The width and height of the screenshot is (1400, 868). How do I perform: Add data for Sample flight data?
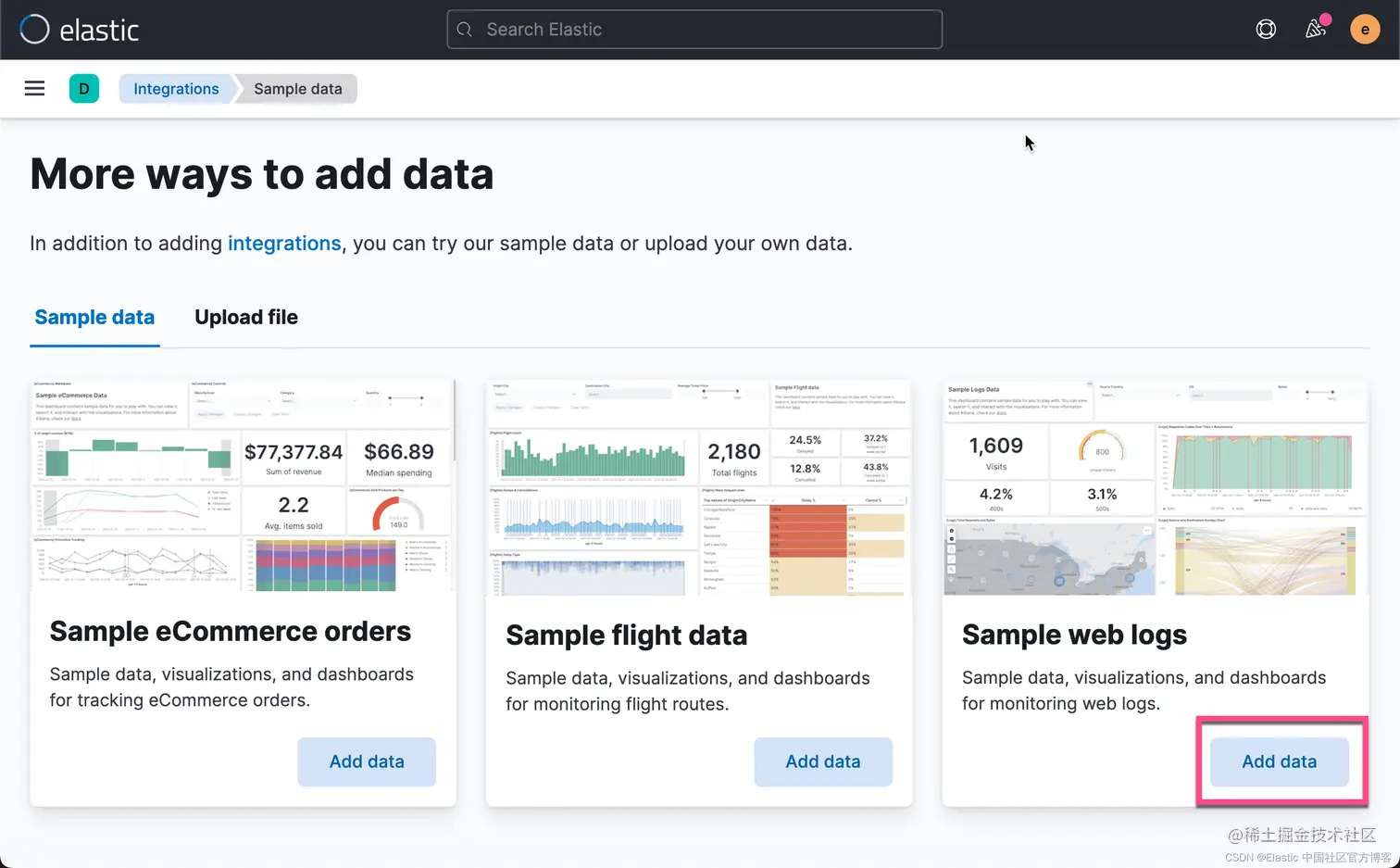[823, 761]
